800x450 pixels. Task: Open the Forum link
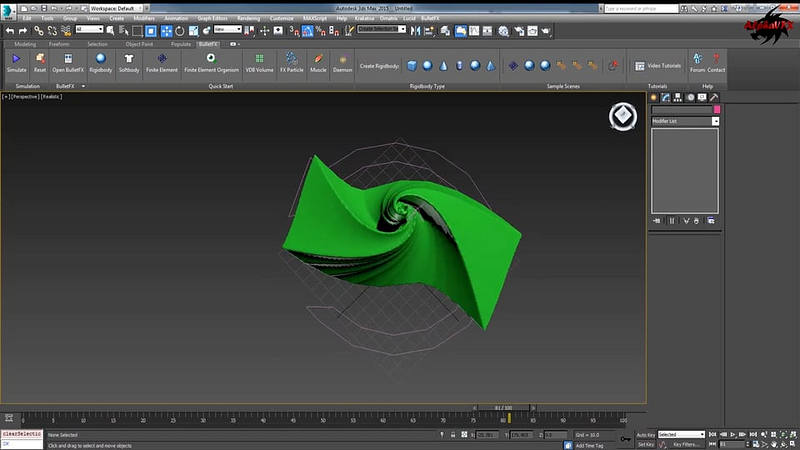[x=697, y=64]
